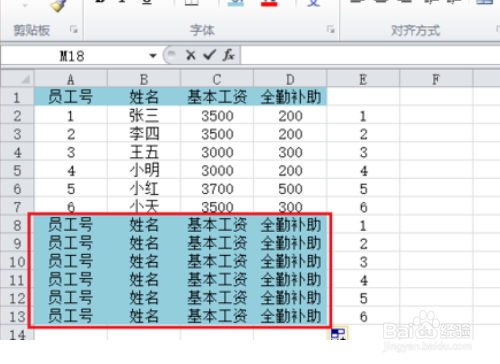
Task: Select the Format Painter brush tool
Action: coord(59,6)
